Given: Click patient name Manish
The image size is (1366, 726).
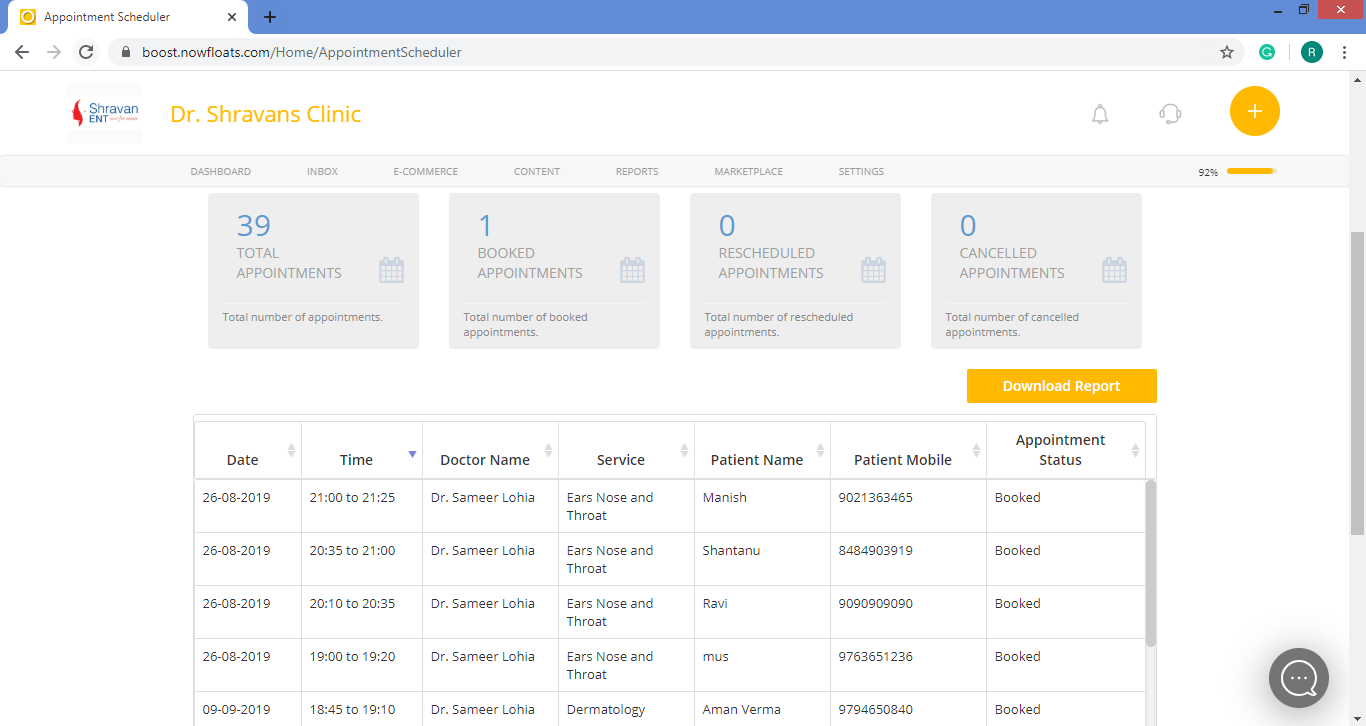Looking at the screenshot, I should (725, 497).
